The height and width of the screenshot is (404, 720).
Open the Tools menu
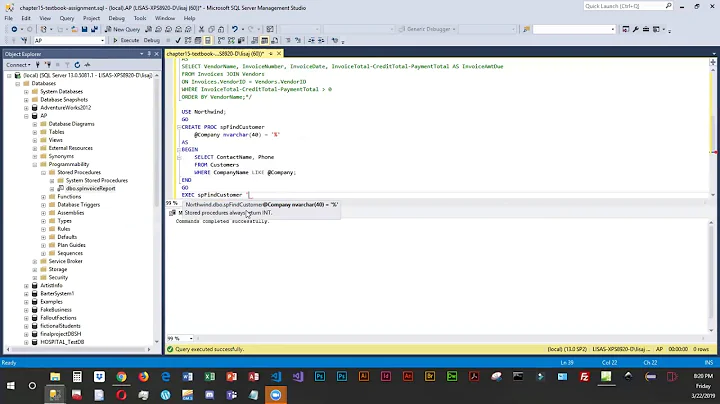click(x=138, y=18)
